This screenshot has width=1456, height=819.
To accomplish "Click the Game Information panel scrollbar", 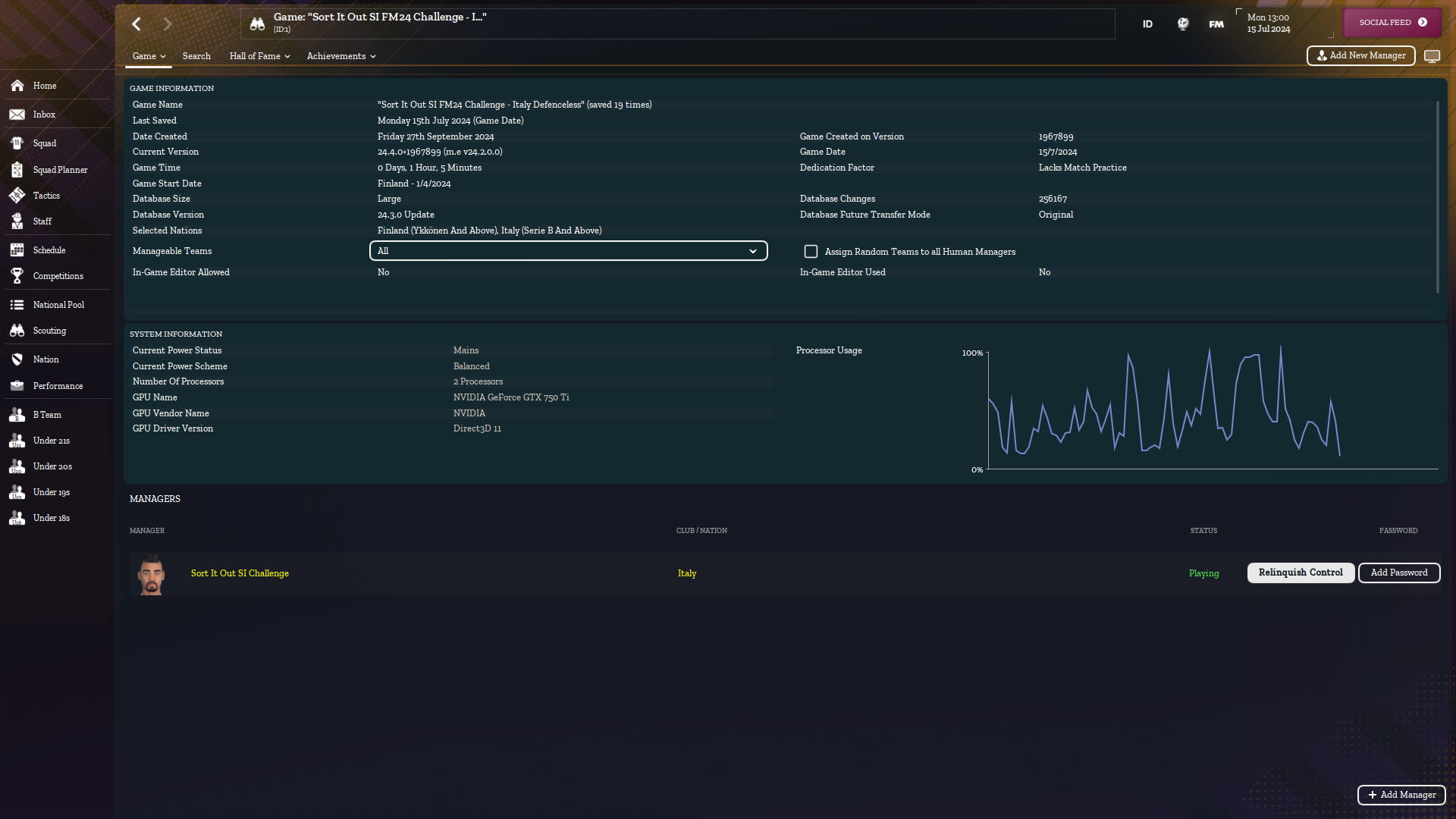I will pos(1437,197).
